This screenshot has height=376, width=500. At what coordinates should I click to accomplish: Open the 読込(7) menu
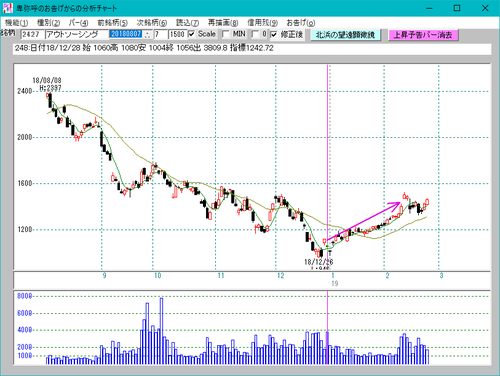(x=187, y=23)
